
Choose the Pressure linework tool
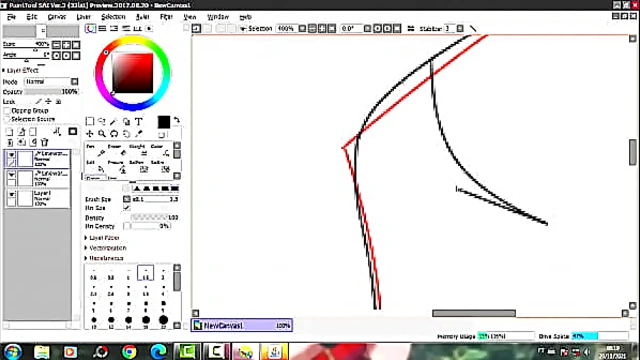point(118,167)
